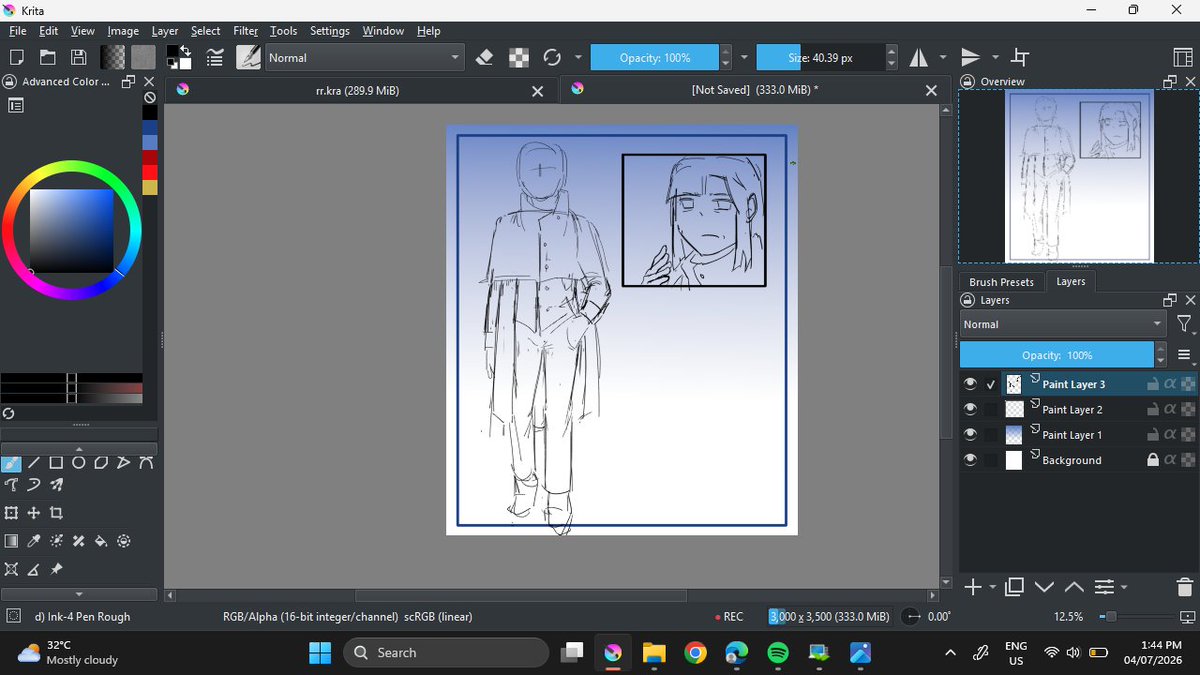This screenshot has height=675, width=1200.
Task: Open the Select menu
Action: (206, 31)
